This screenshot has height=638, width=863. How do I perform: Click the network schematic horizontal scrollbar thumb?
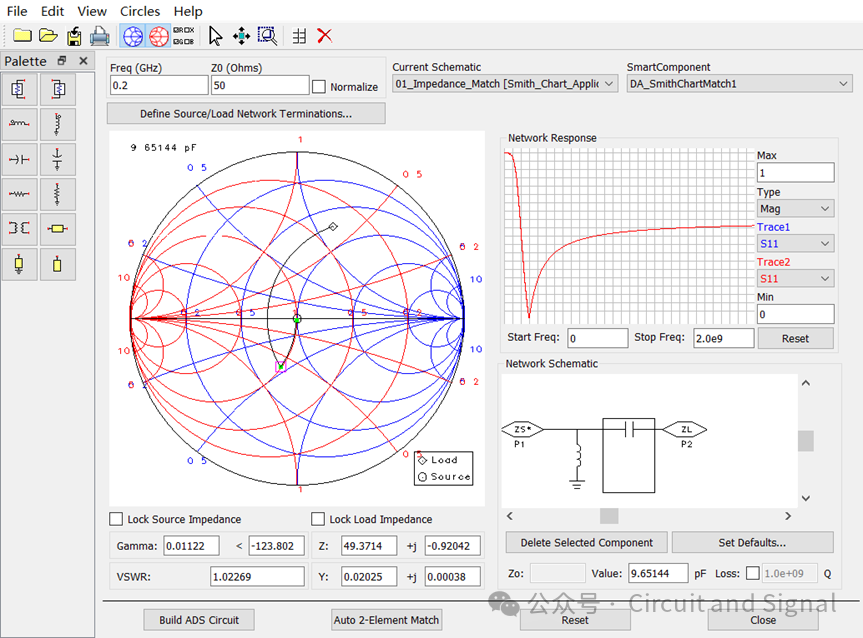[x=609, y=516]
